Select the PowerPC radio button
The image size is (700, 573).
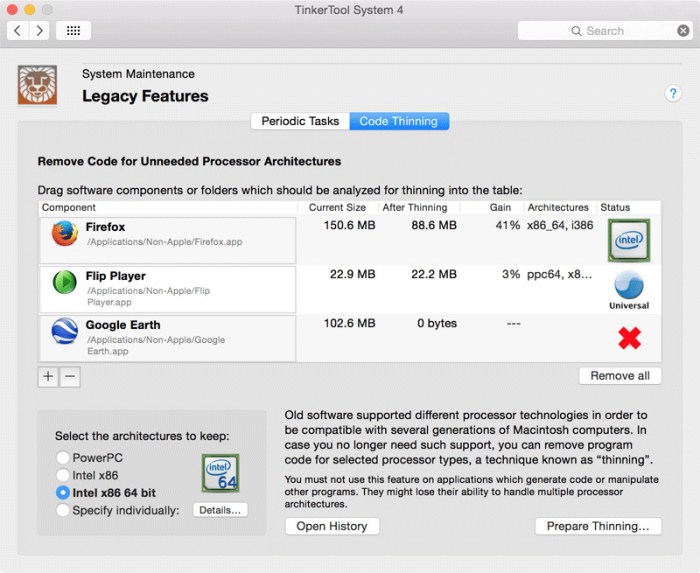pyautogui.click(x=63, y=457)
